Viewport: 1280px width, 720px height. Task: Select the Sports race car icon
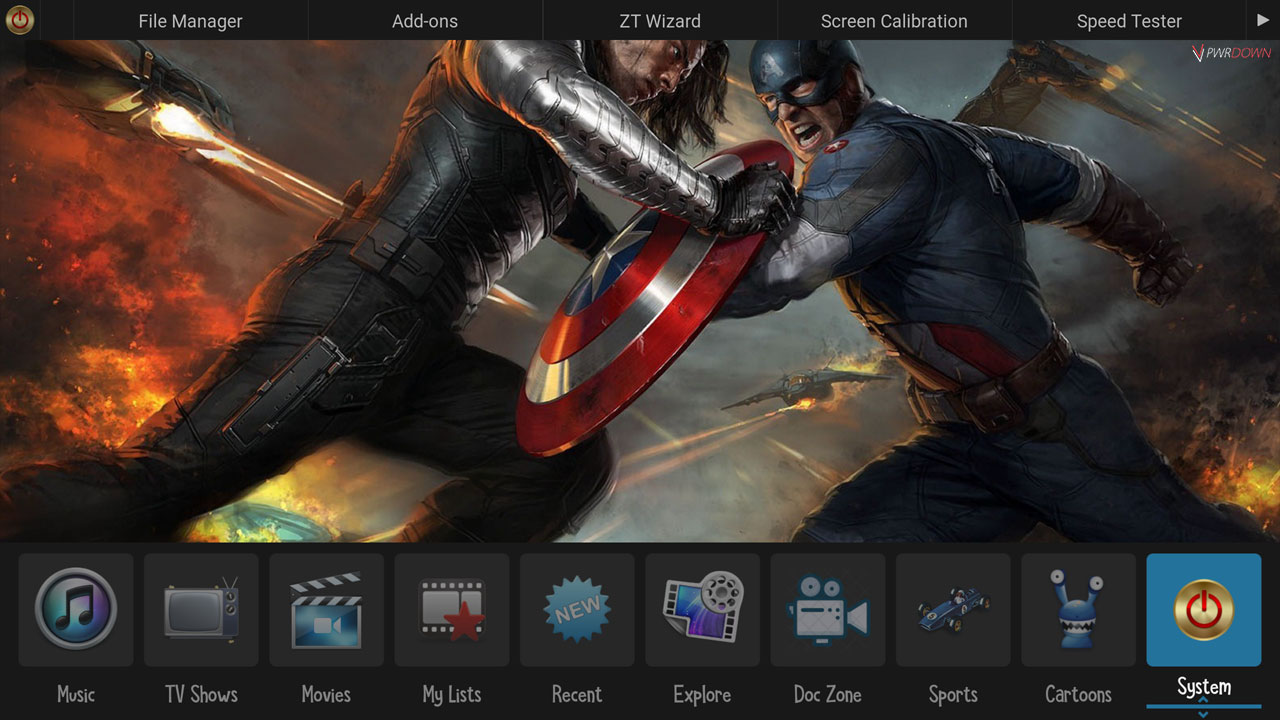pyautogui.click(x=953, y=610)
